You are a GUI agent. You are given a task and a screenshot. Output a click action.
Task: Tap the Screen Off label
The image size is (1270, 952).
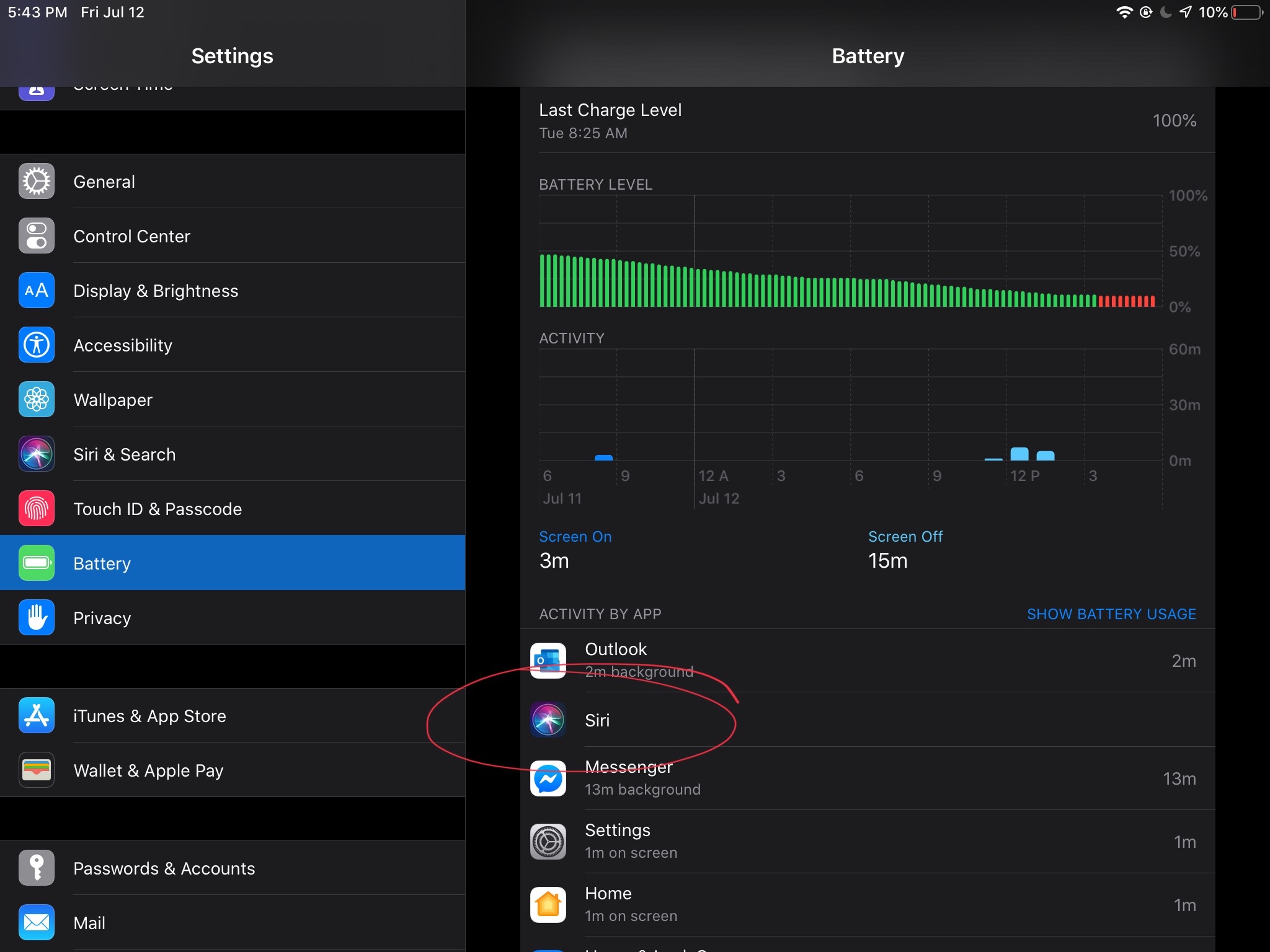(905, 537)
